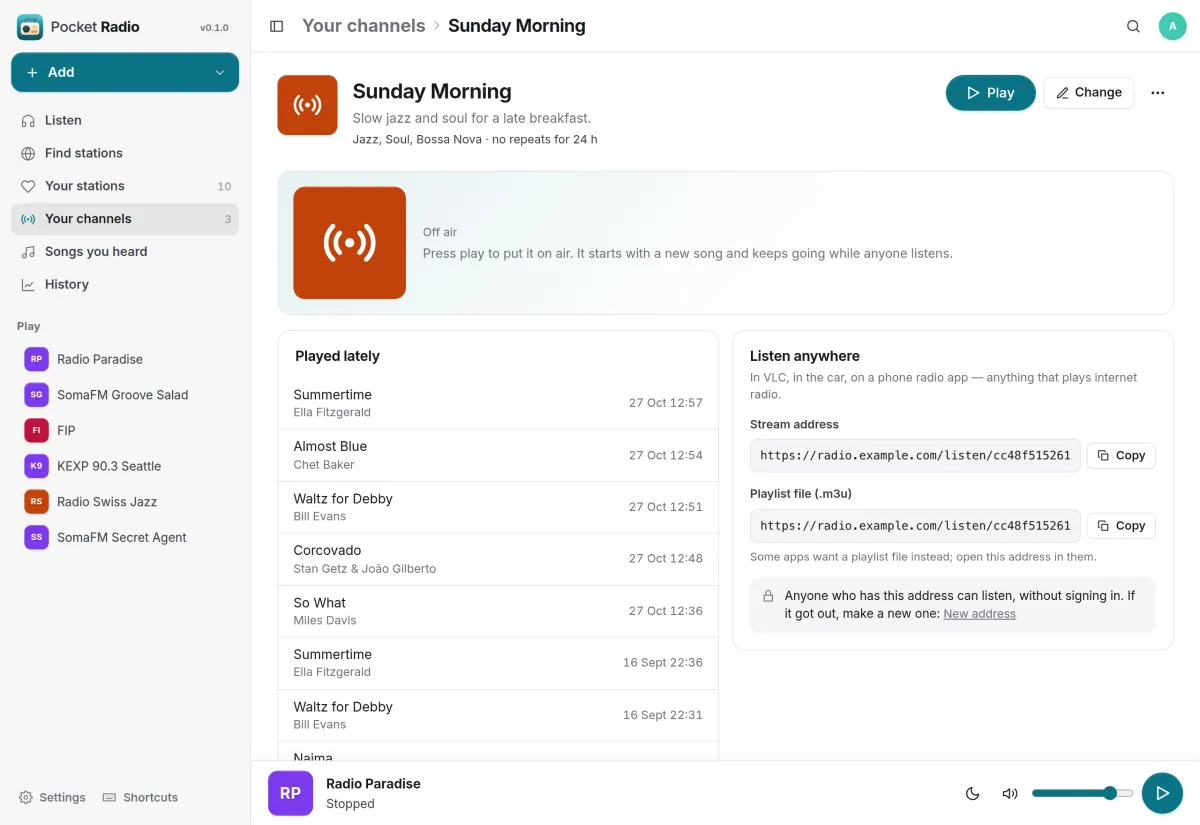The width and height of the screenshot is (1200, 825).
Task: Go to the Listen page
Action: point(125,120)
